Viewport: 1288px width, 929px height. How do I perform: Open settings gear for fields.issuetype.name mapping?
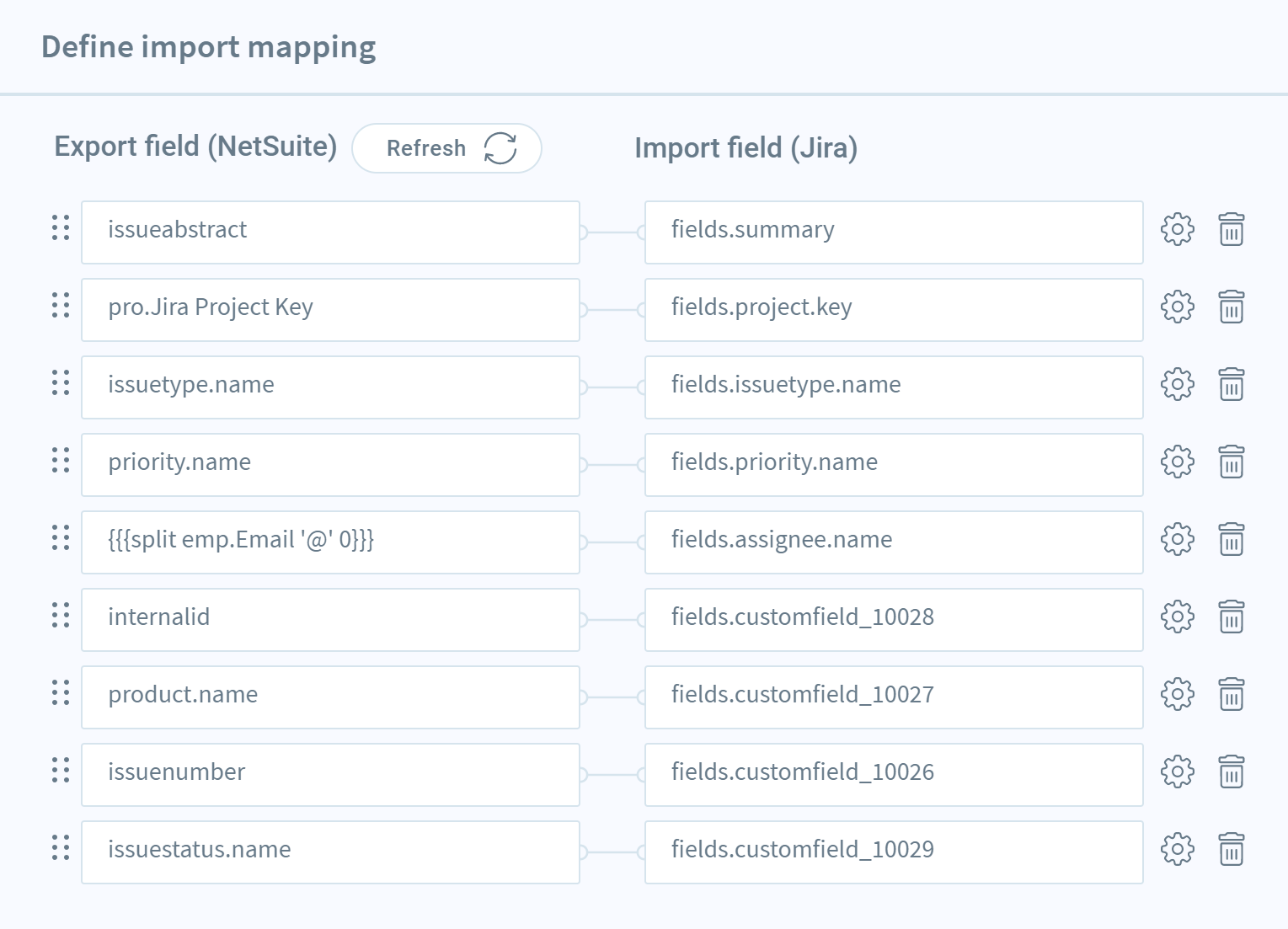coord(1177,384)
